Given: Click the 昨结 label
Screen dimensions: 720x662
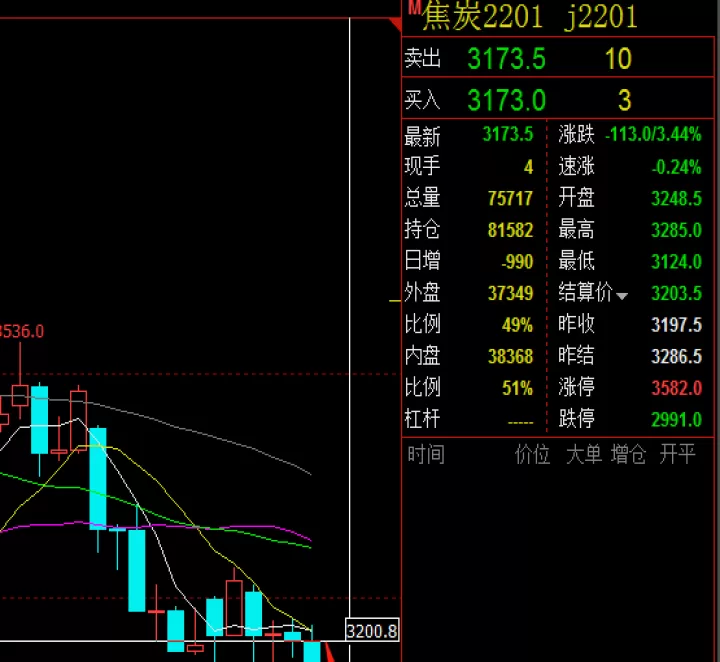Looking at the screenshot, I should pyautogui.click(x=576, y=356).
